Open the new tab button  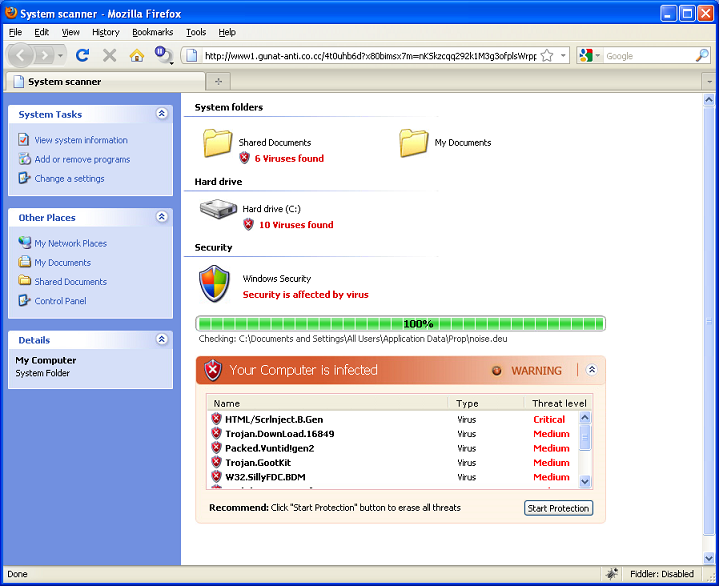coord(219,81)
